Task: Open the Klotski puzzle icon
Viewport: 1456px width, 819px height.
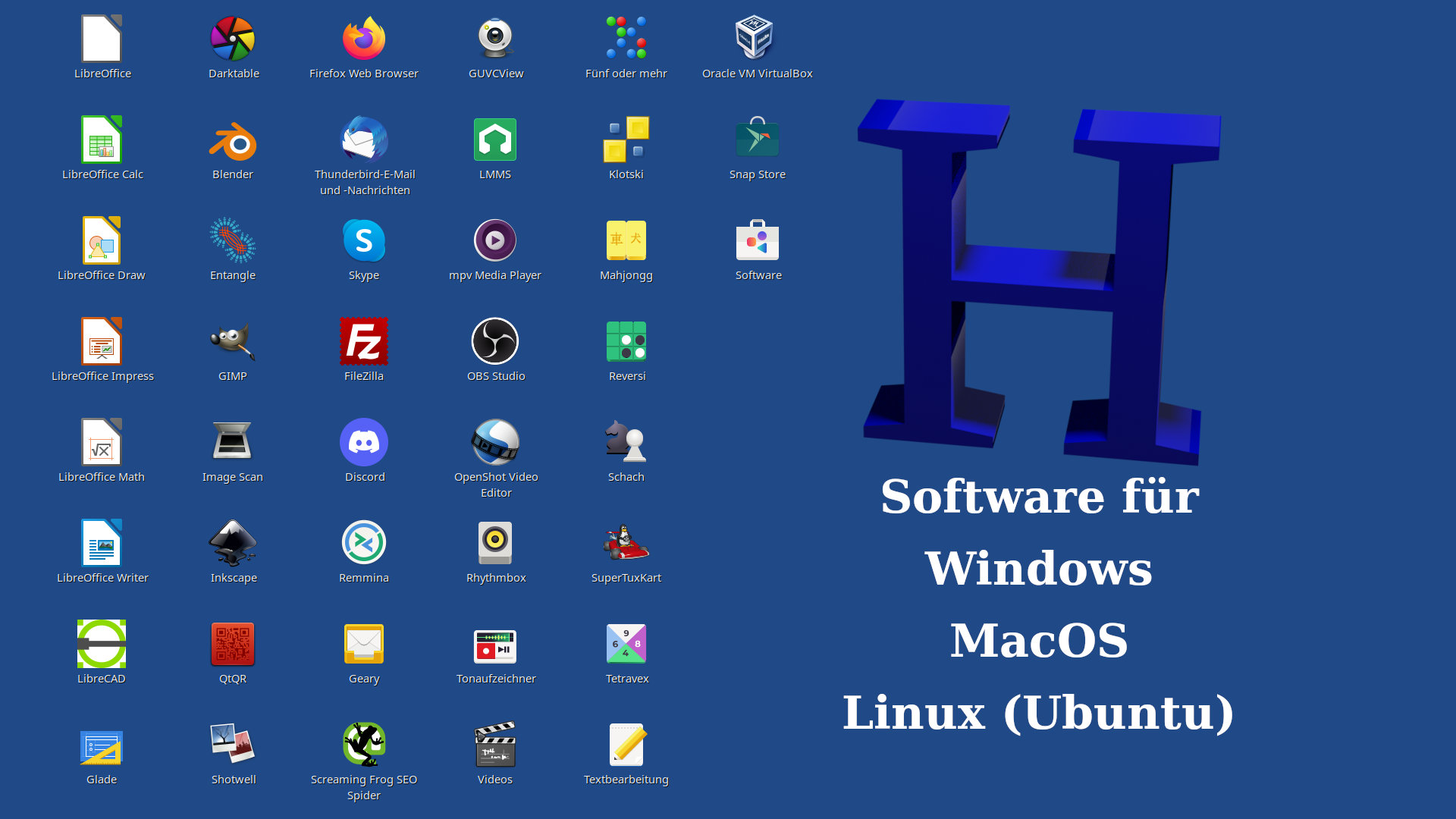Action: [626, 140]
